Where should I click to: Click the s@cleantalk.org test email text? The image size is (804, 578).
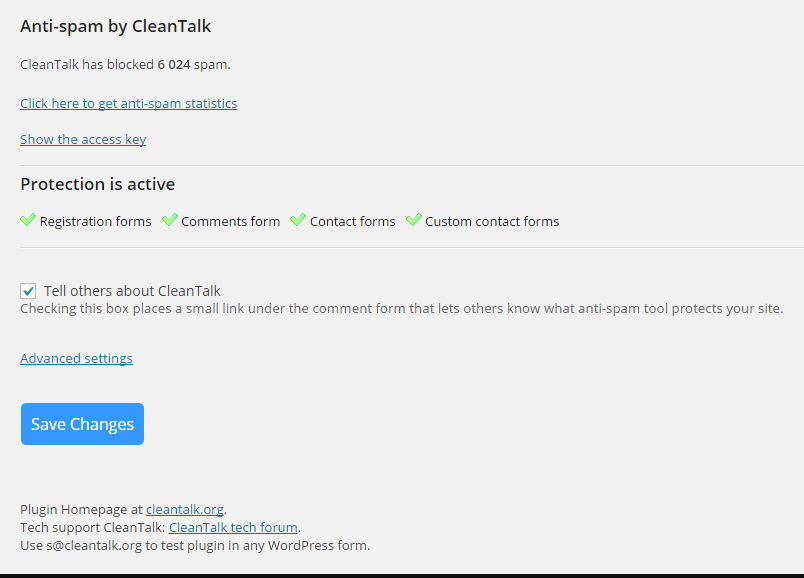[94, 545]
